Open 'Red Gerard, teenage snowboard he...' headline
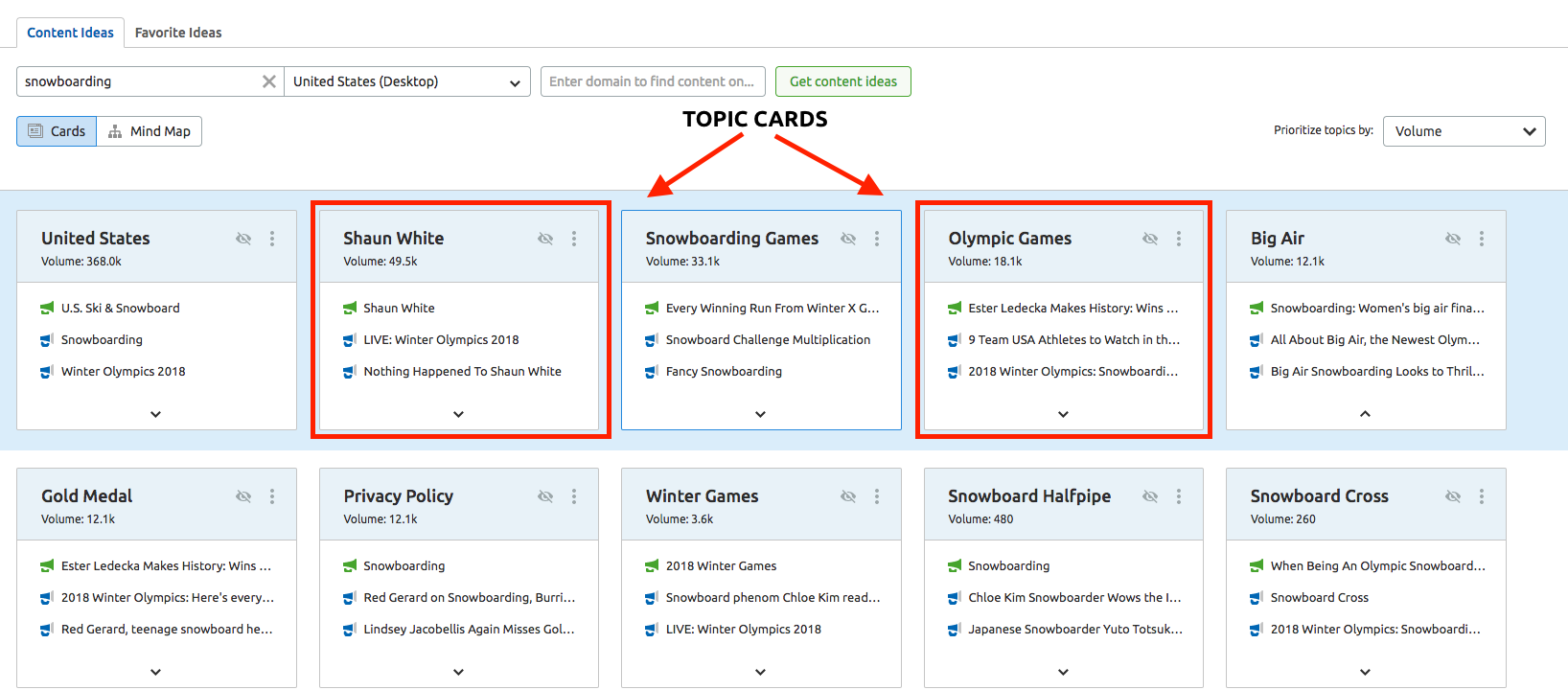The width and height of the screenshot is (1568, 690). [167, 630]
